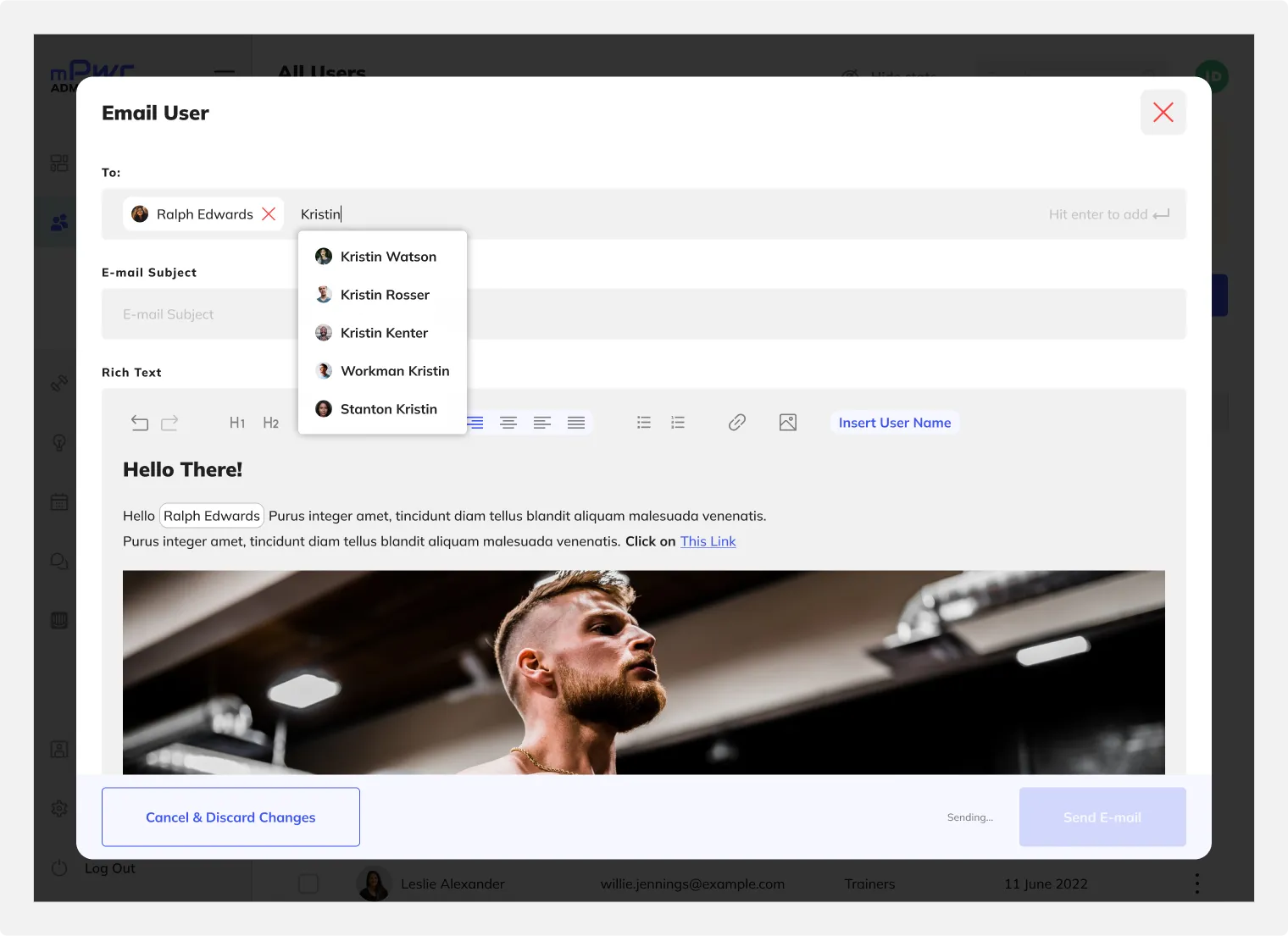
Task: Click the date '11 June 2022'
Action: (1046, 883)
